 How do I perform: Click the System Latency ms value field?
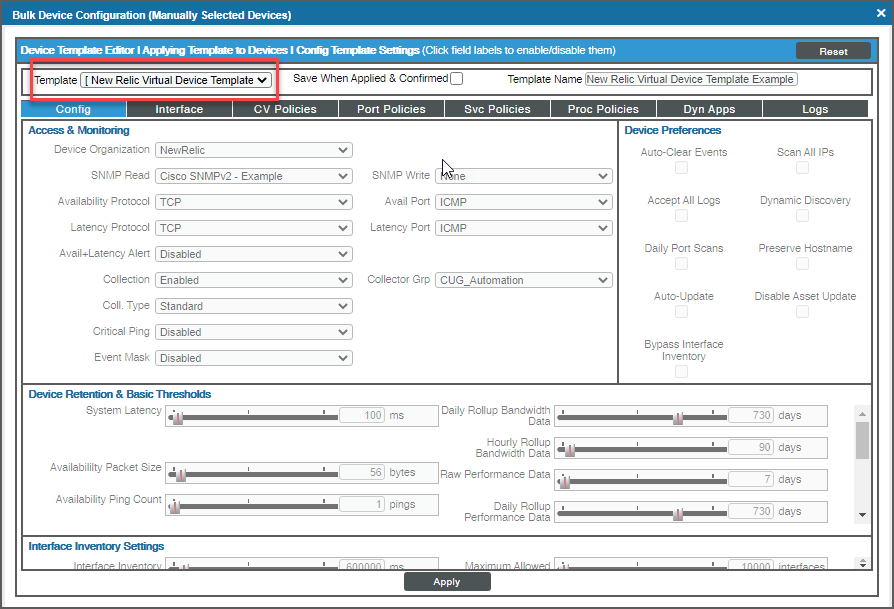[362, 415]
